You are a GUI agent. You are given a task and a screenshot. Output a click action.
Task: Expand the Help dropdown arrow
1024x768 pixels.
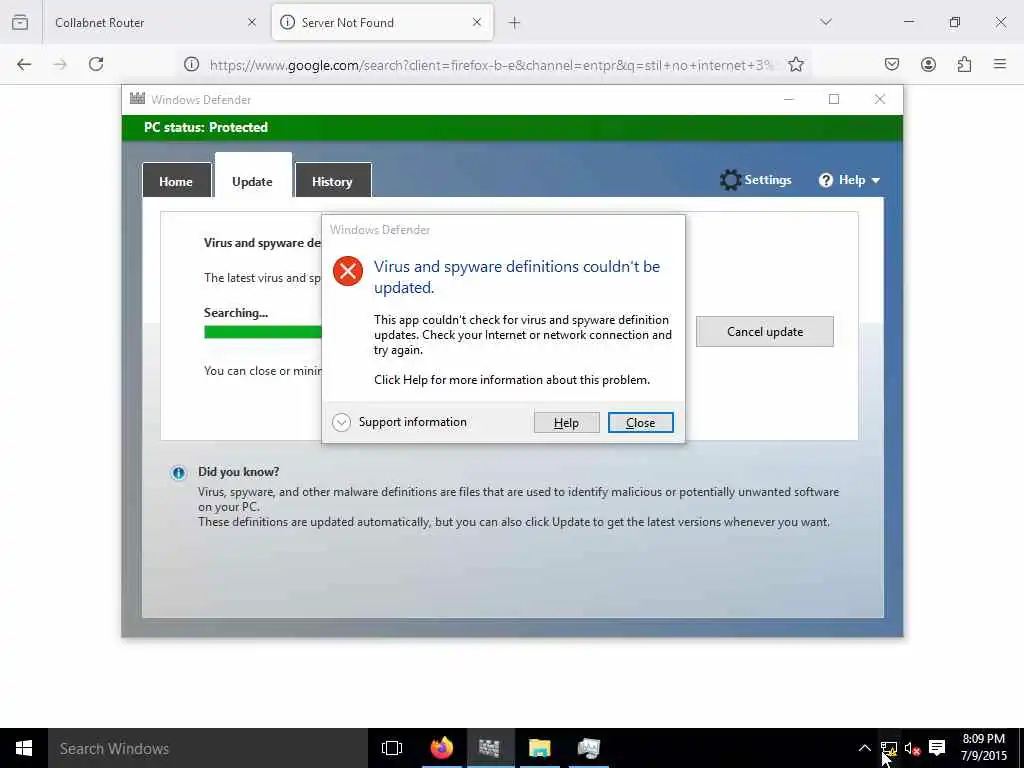[876, 181]
